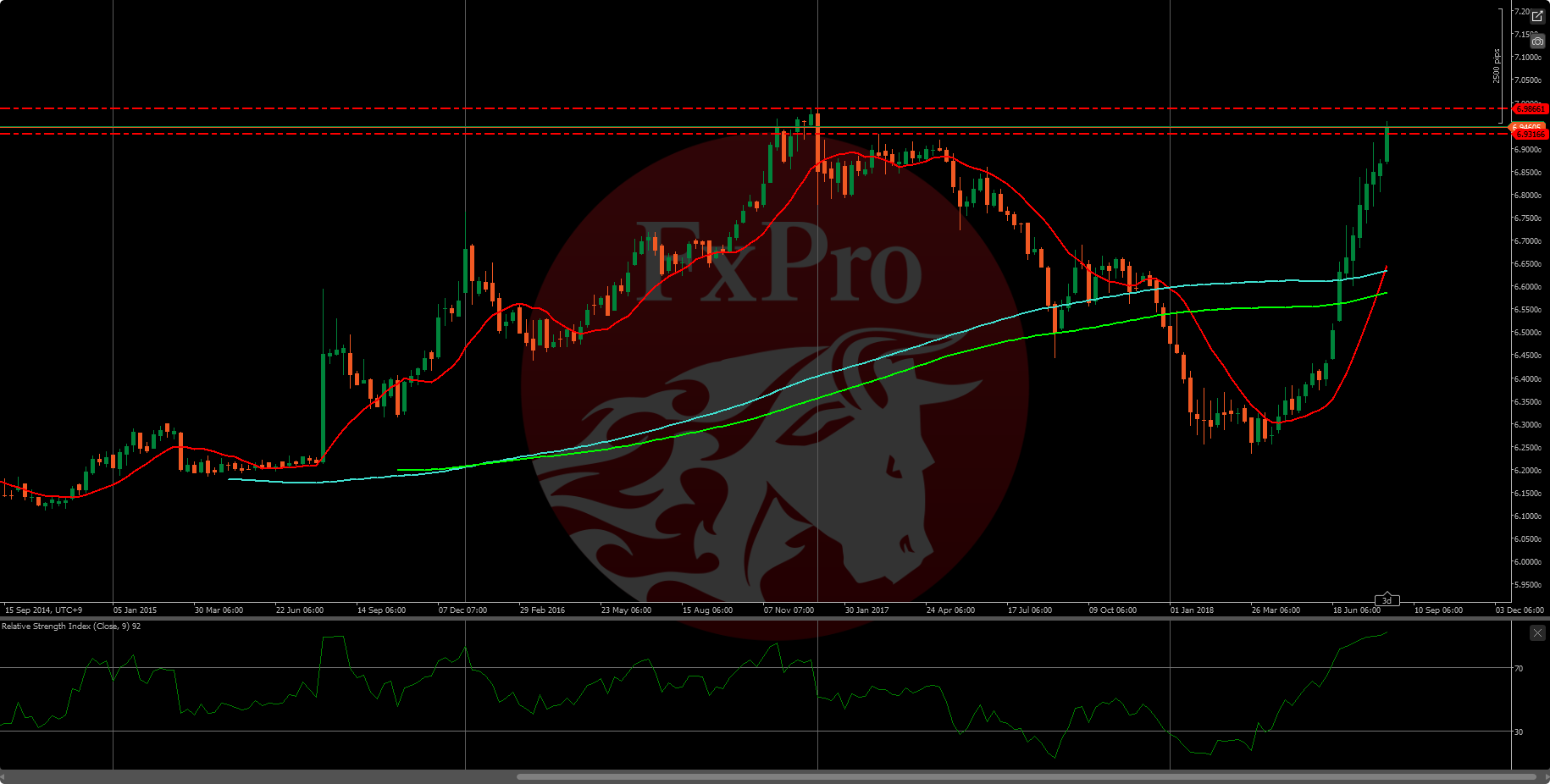Click the RSI 30 level label

pyautogui.click(x=1519, y=732)
